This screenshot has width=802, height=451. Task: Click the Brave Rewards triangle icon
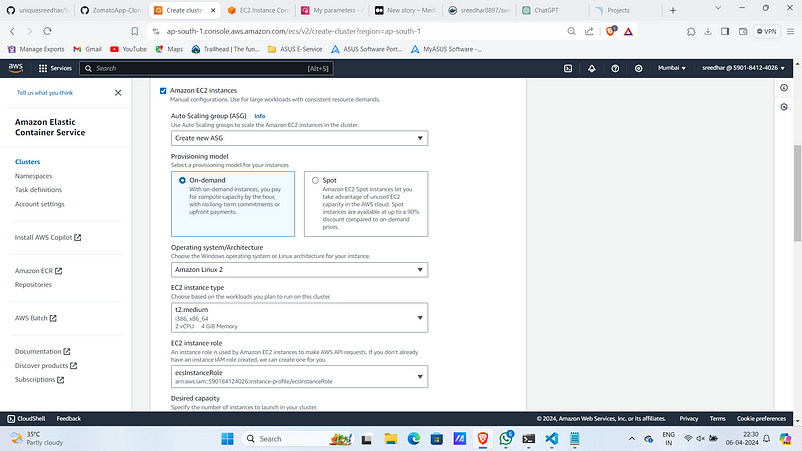[628, 31]
